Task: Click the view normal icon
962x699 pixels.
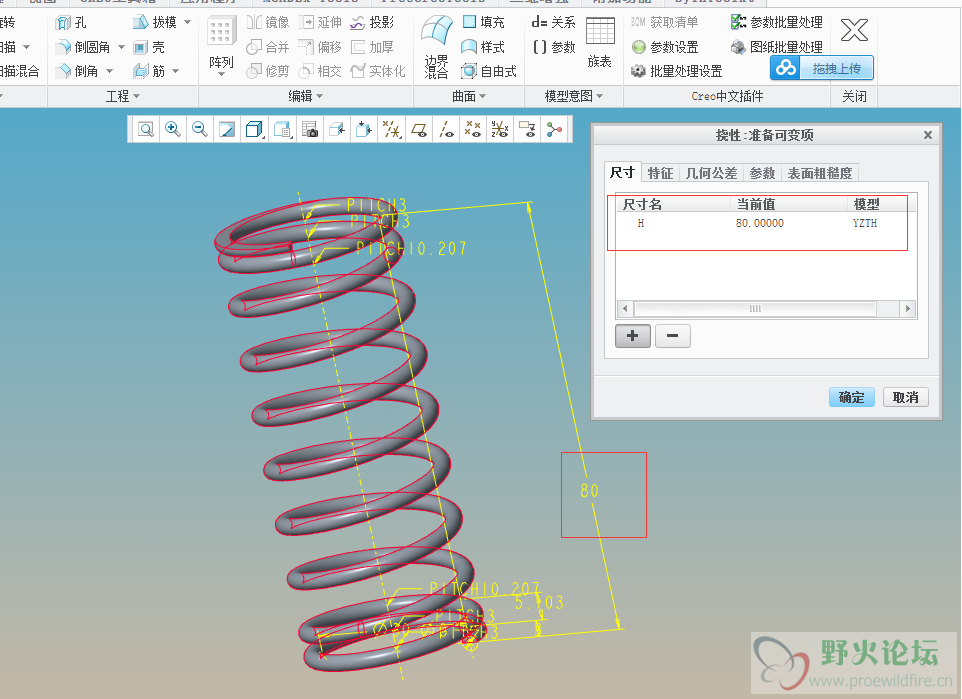Action: pos(337,129)
